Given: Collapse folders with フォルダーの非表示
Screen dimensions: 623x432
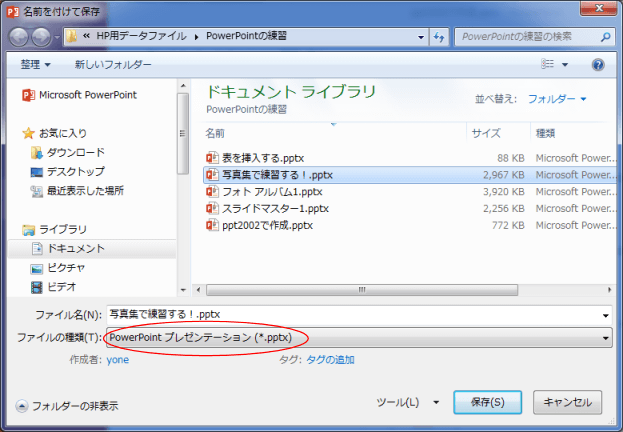Looking at the screenshot, I should click(67, 406).
